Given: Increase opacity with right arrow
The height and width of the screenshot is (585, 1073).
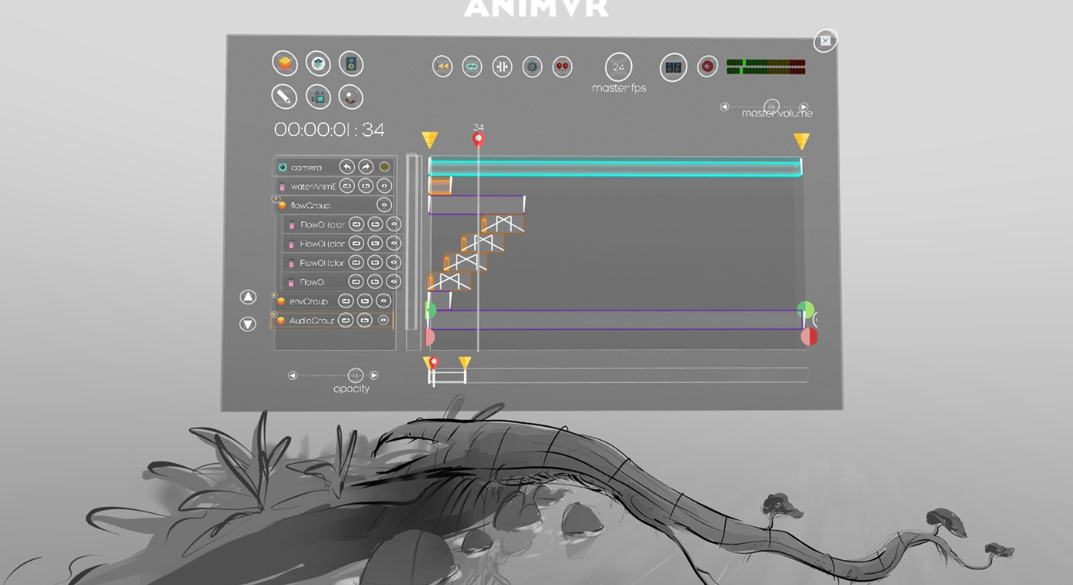Looking at the screenshot, I should point(374,376).
